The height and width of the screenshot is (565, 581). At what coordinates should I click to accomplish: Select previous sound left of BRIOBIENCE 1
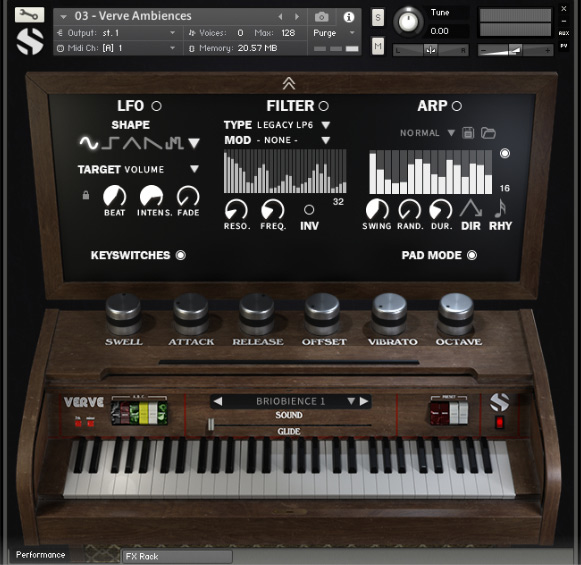pos(218,401)
